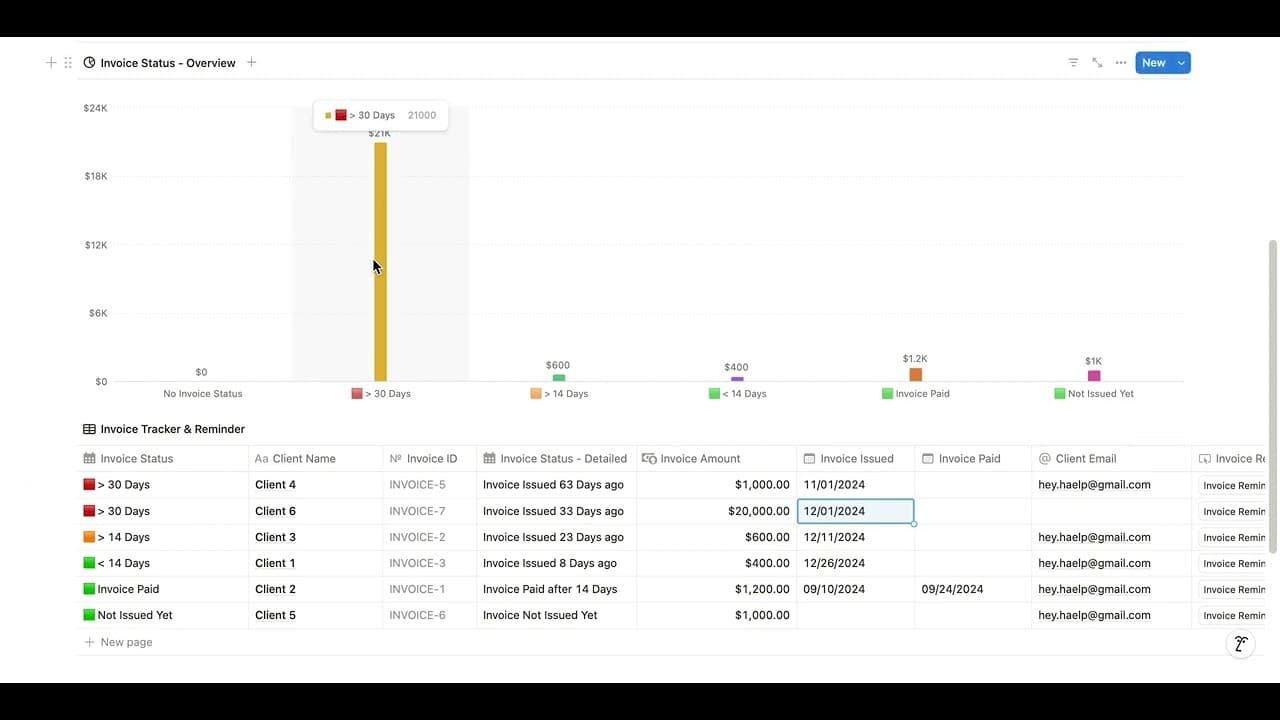The image size is (1280, 720).
Task: Open the Client 6 page
Action: pyautogui.click(x=275, y=511)
